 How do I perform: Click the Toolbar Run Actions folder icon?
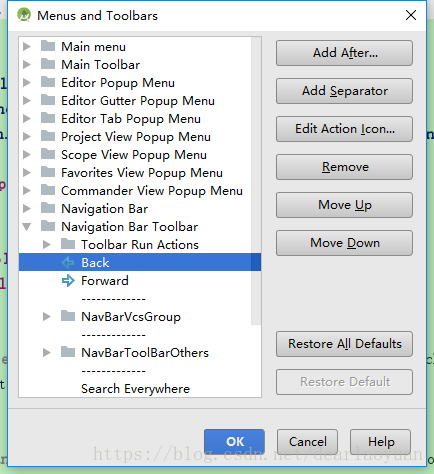tap(68, 244)
